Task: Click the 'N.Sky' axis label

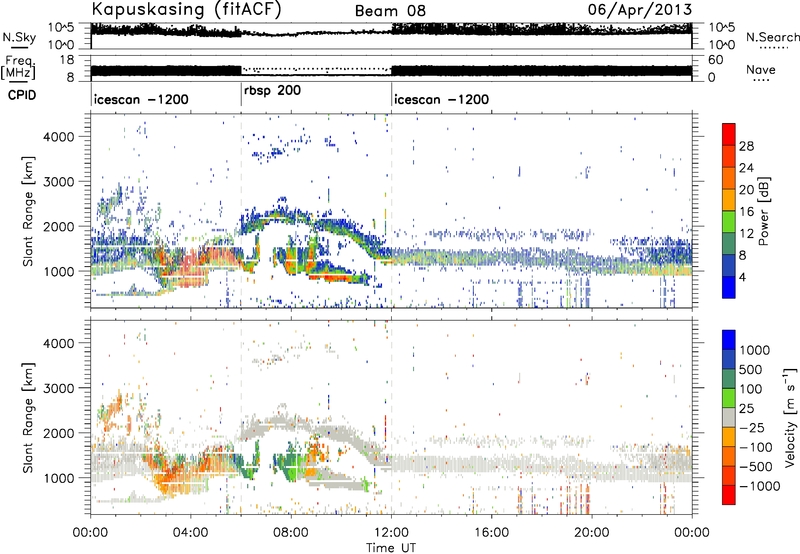Action: tap(19, 37)
